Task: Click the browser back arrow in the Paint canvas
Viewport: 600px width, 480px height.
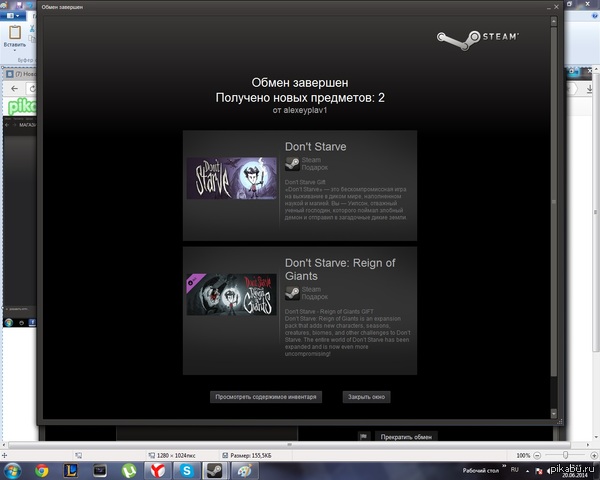Action: pyautogui.click(x=15, y=89)
